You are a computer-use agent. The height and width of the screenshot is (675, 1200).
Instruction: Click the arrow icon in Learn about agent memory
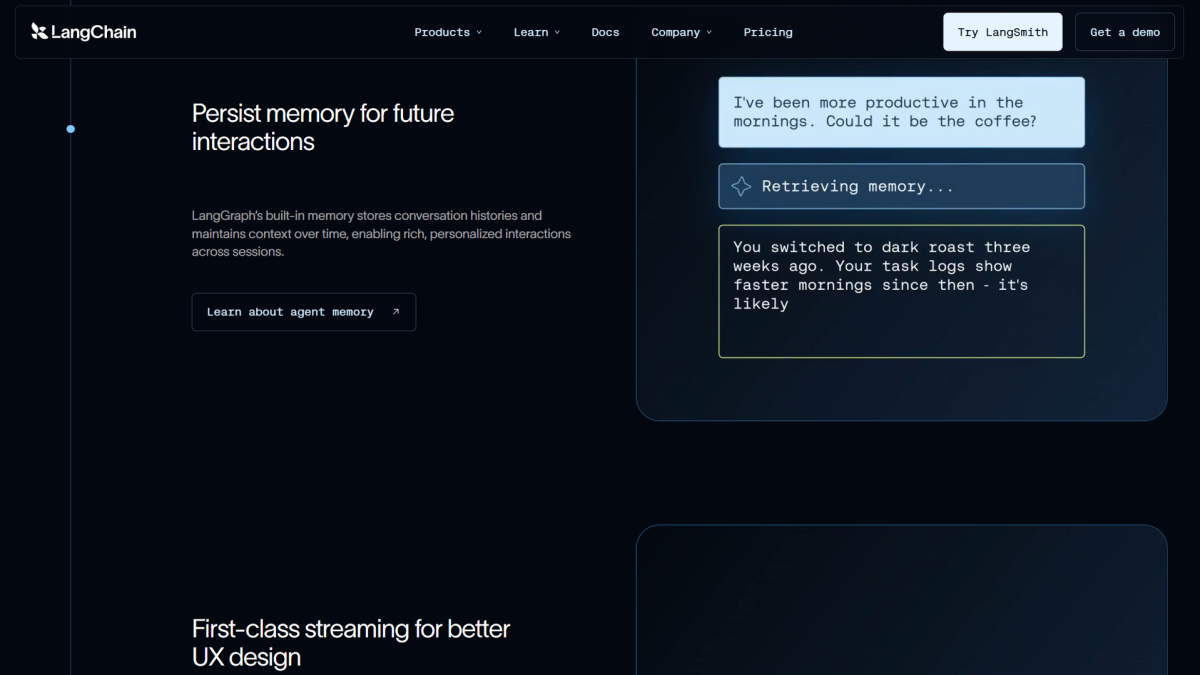point(396,312)
